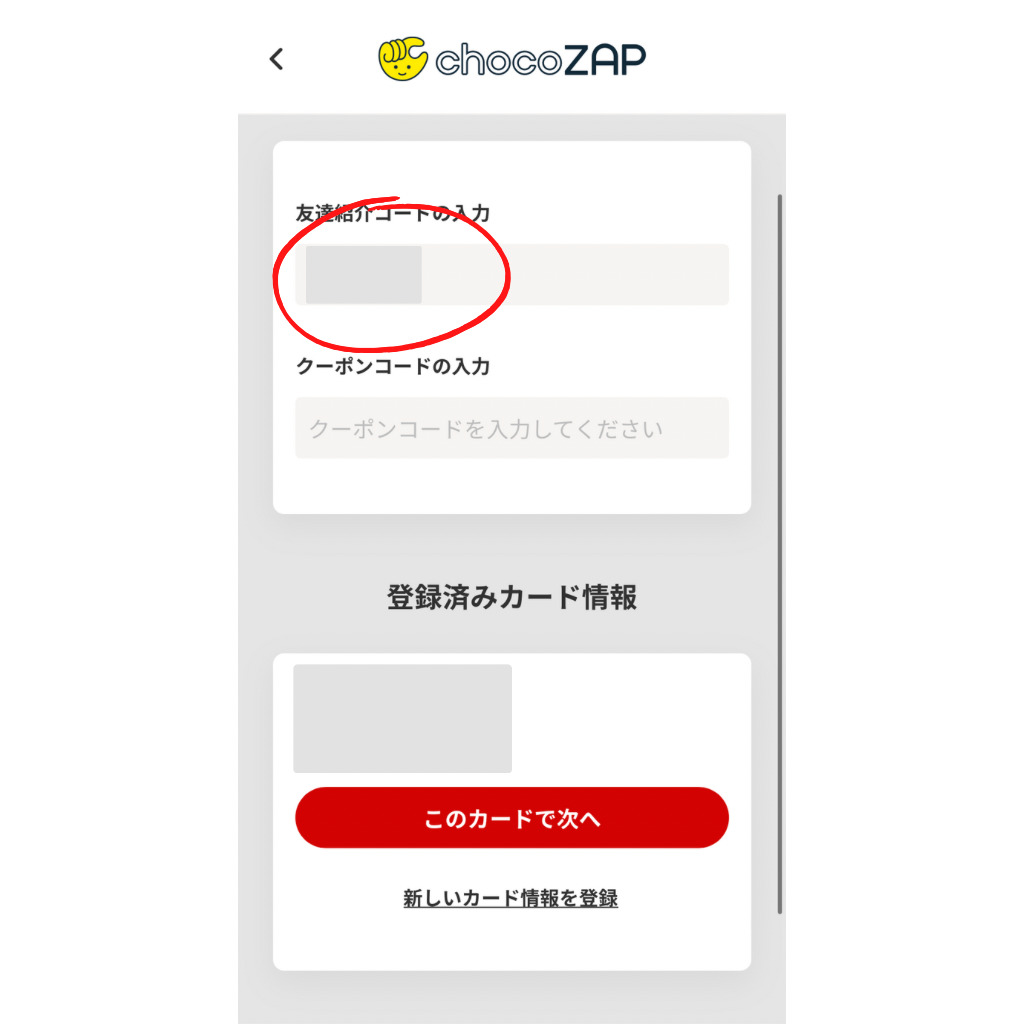Click the 友達紹介コードの入力 label
The image size is (1024, 1024).
392,214
